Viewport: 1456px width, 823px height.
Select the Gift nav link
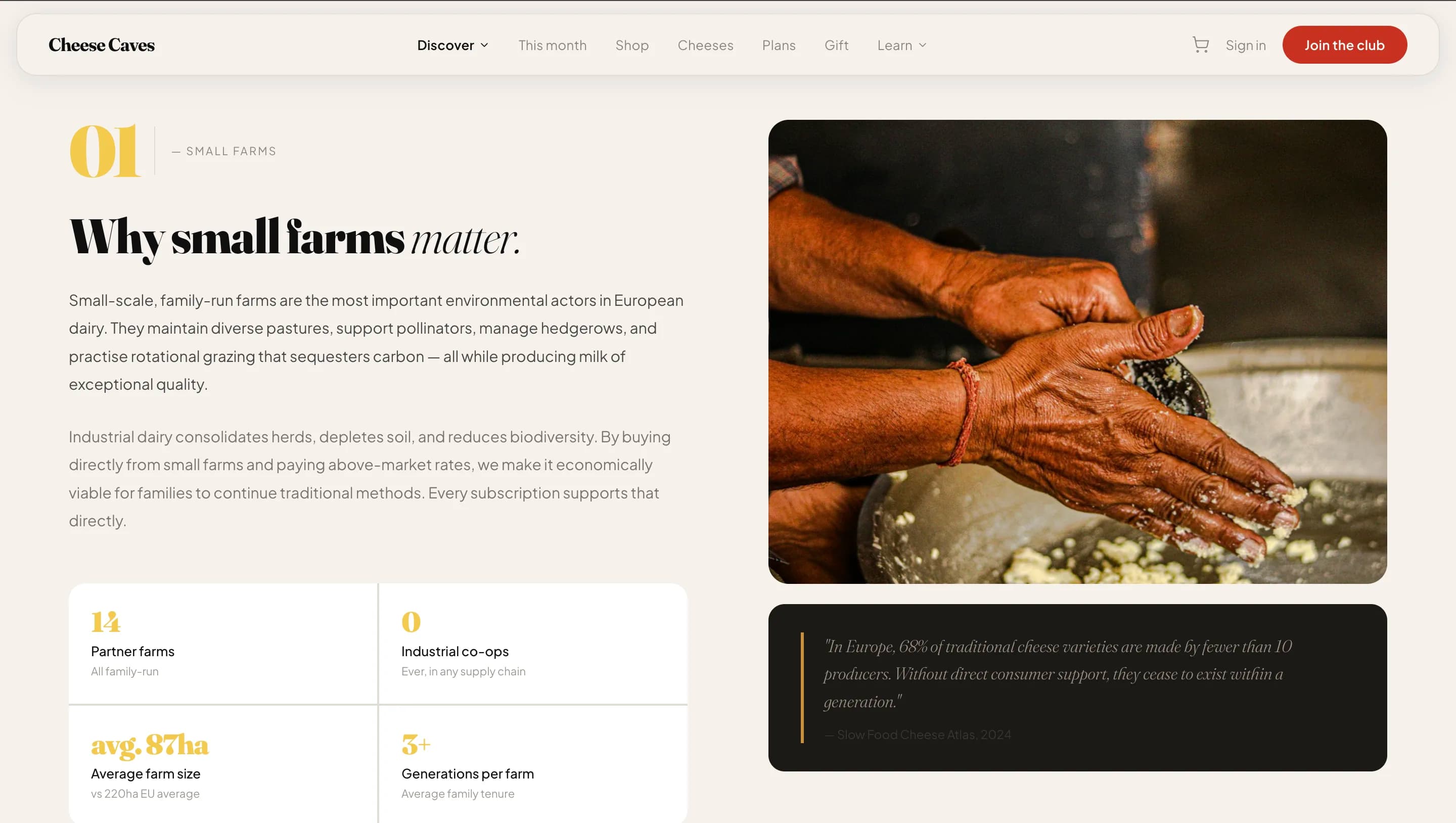[836, 45]
